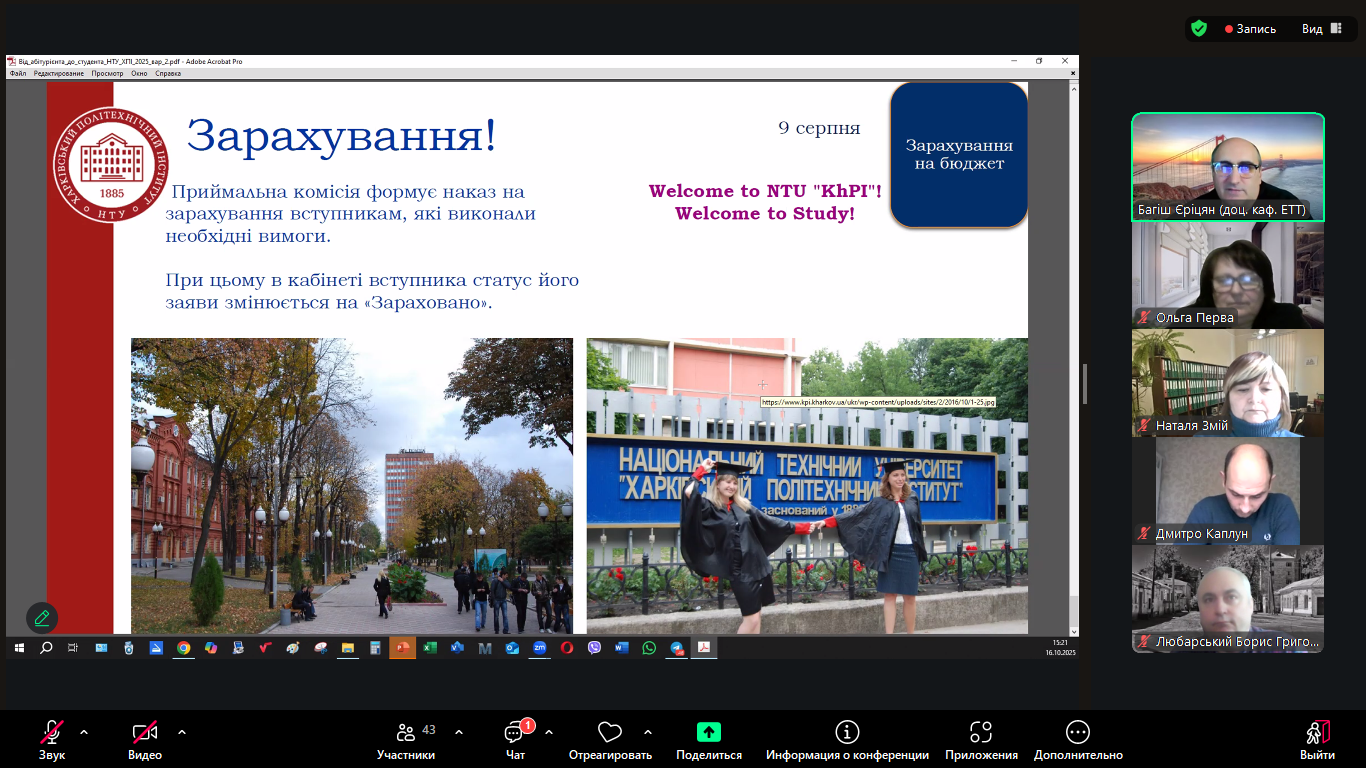Click the annotation pencil icon on shared screen

[x=42, y=618]
